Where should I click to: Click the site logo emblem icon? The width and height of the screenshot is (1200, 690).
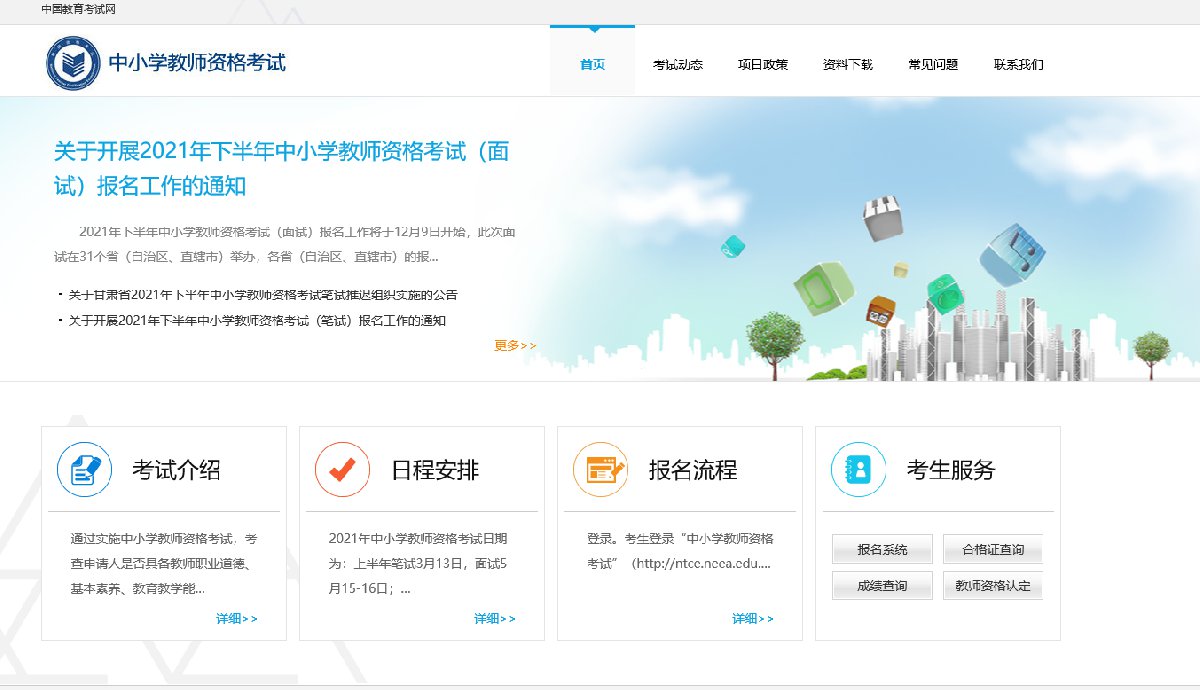pyautogui.click(x=72, y=62)
